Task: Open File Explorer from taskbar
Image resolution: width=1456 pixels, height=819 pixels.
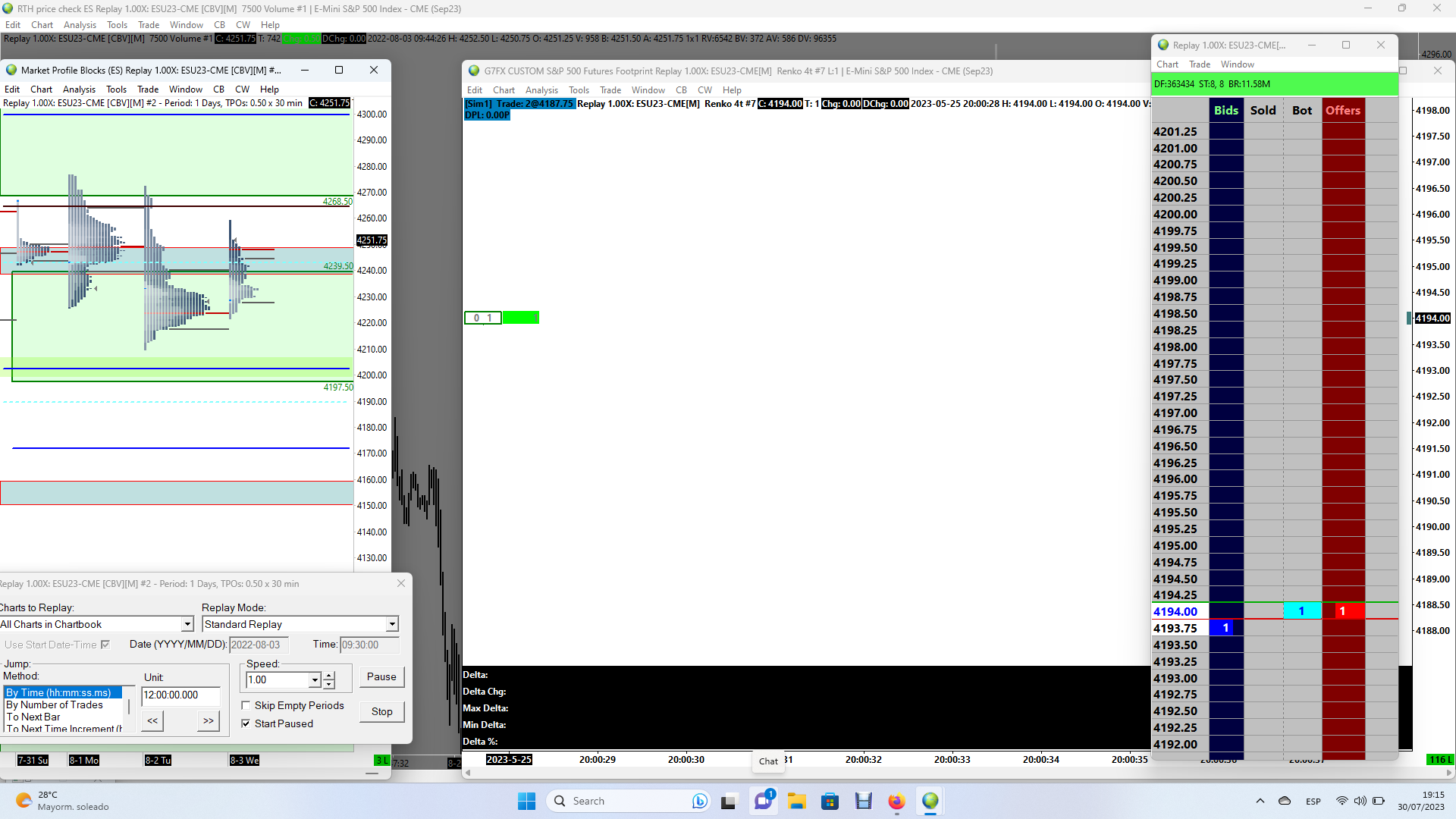Action: [x=796, y=802]
